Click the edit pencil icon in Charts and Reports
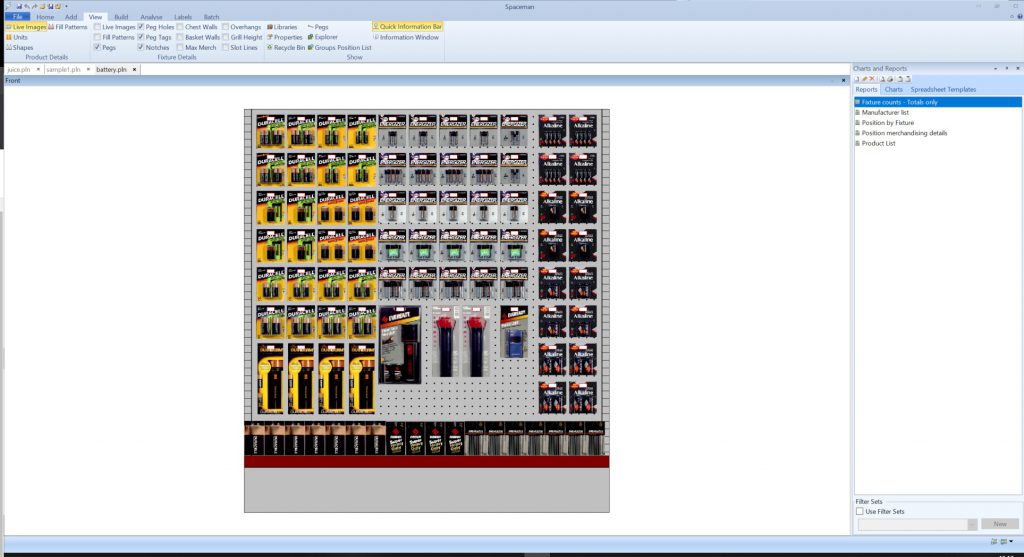Viewport: 1024px width, 557px height. 864,79
